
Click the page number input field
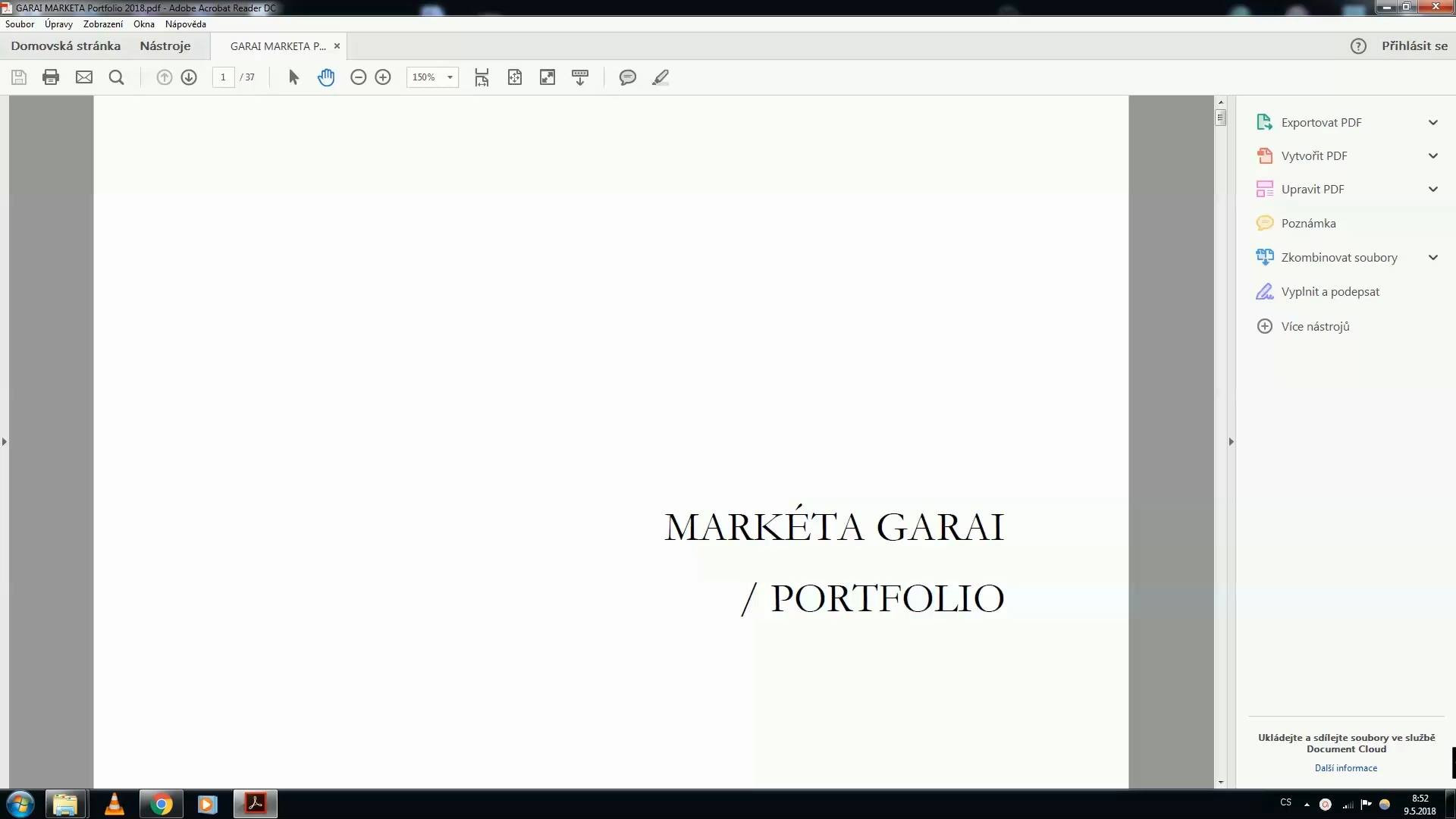(223, 77)
